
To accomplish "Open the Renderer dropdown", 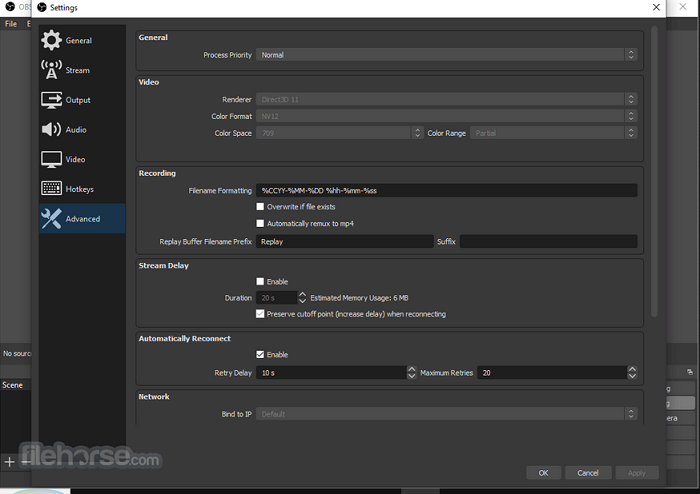I will click(446, 99).
